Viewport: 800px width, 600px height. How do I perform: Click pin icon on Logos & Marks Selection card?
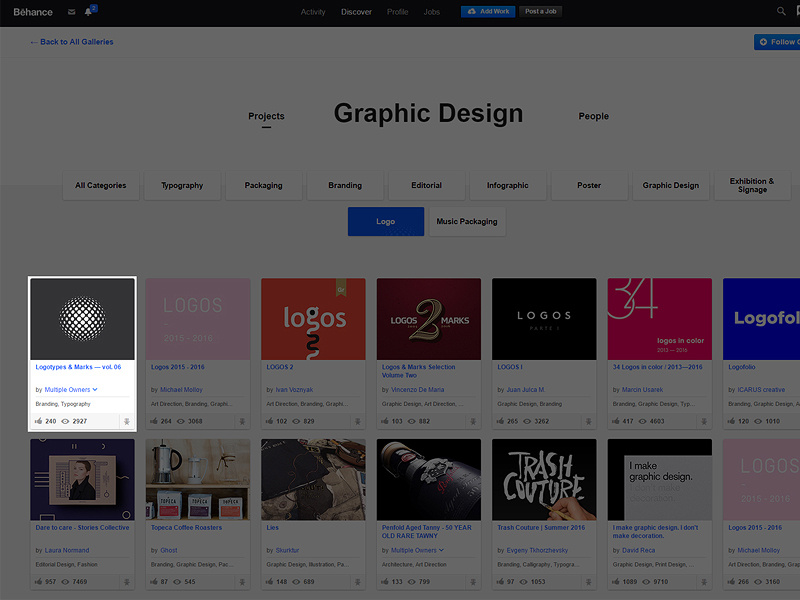point(473,421)
